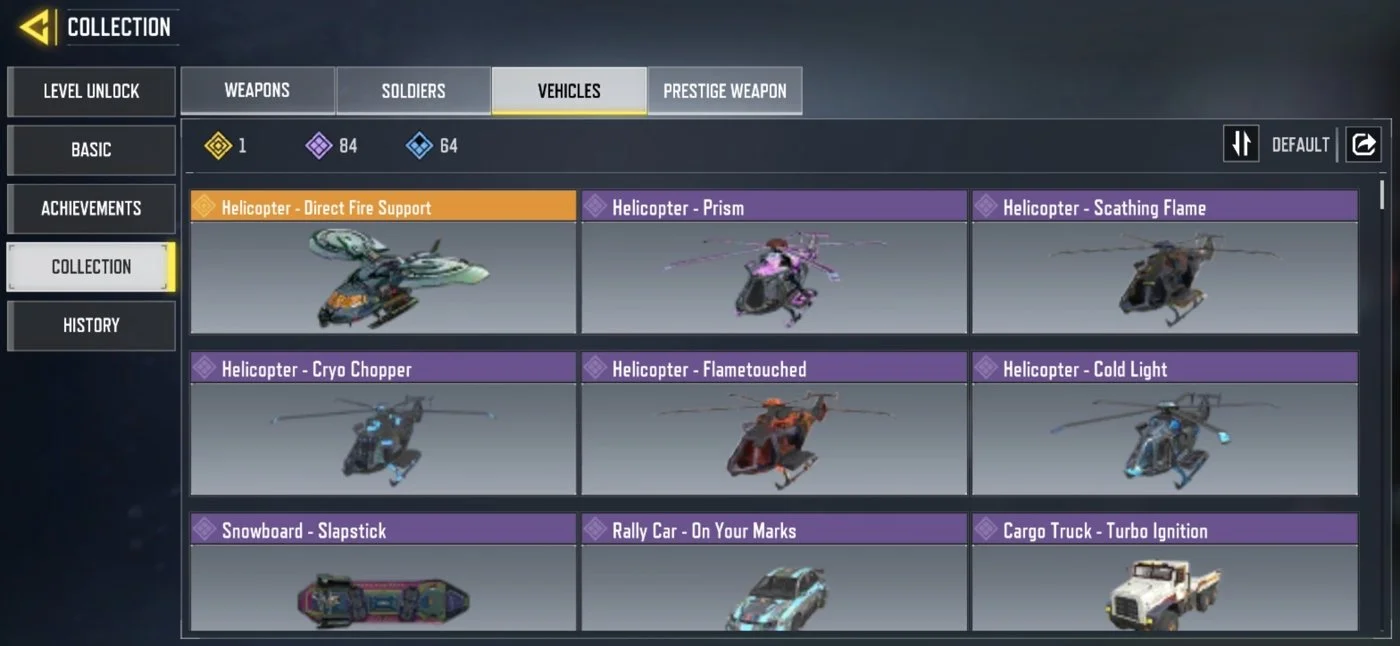
Task: Filter by purple epic rarity icon
Action: click(x=318, y=146)
